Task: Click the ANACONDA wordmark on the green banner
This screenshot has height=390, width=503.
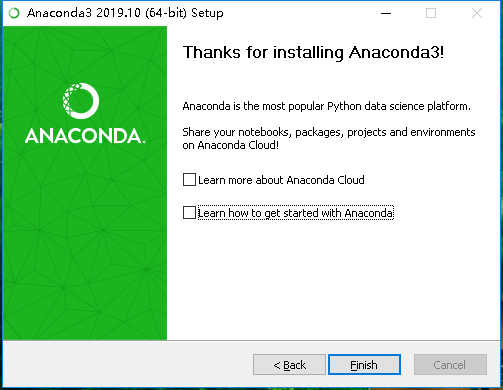Action: pos(85,136)
